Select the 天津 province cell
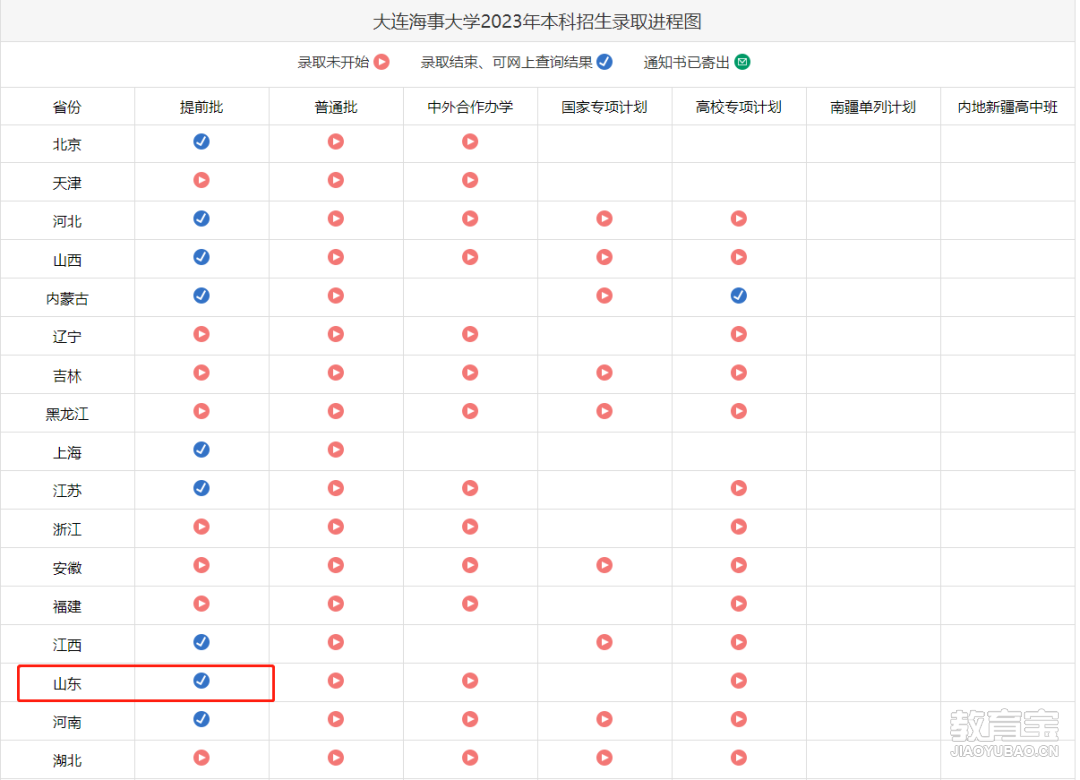The image size is (1080, 780). 67,183
